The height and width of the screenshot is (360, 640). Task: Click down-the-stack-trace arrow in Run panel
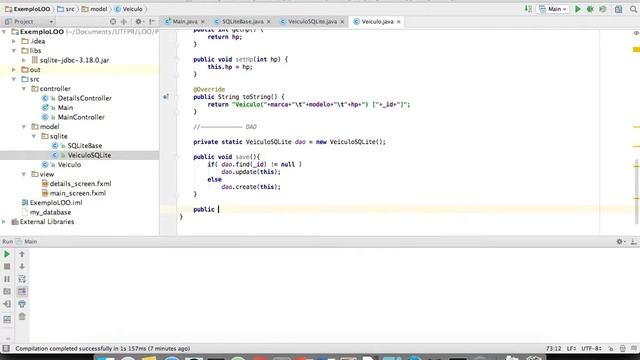22,267
